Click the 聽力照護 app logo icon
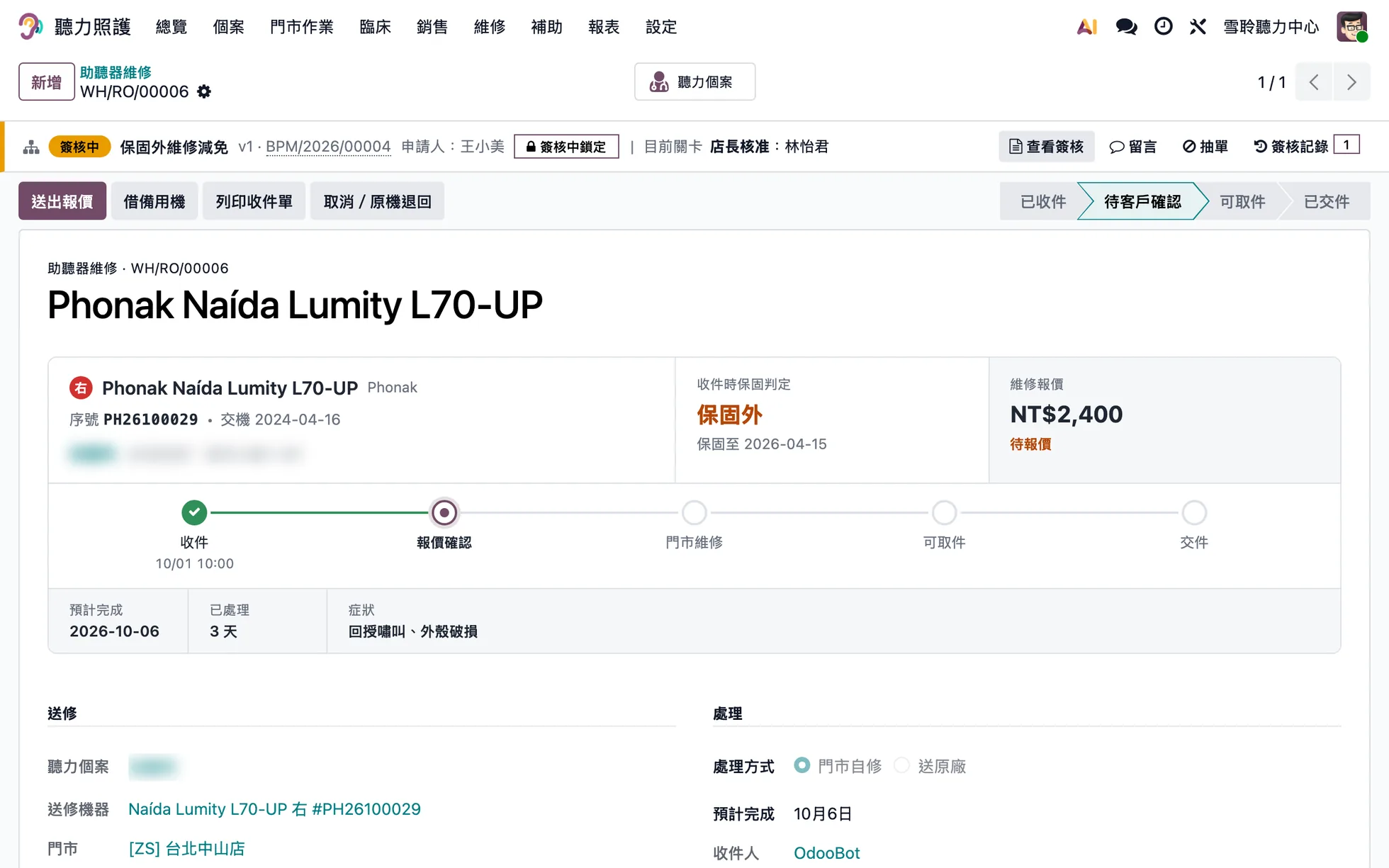The image size is (1389, 868). click(30, 27)
